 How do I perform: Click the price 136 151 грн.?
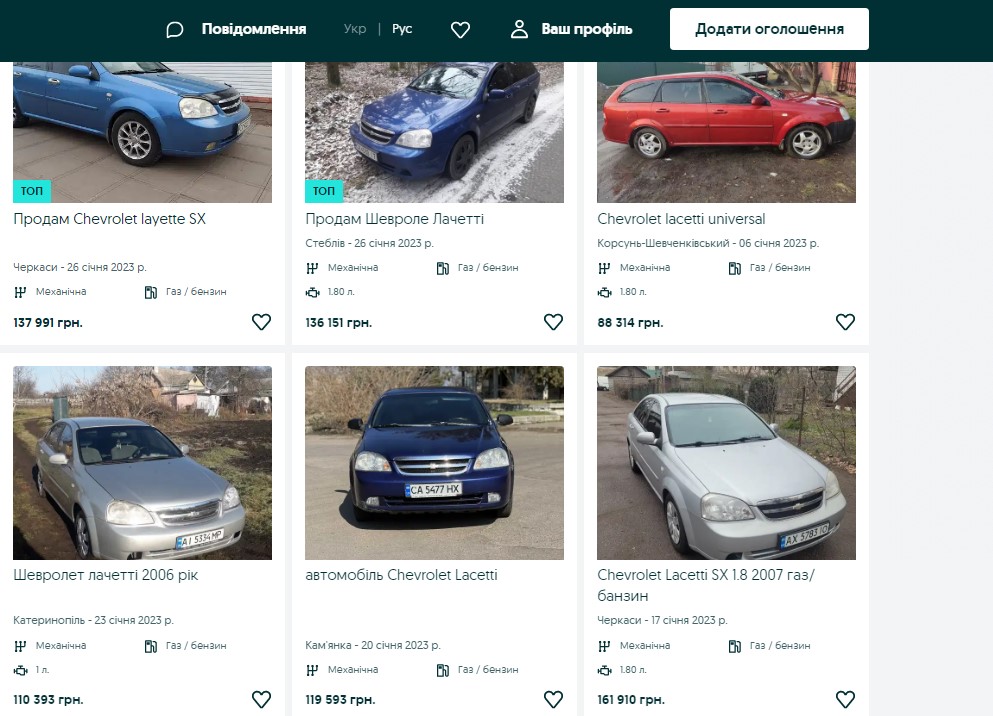click(339, 323)
